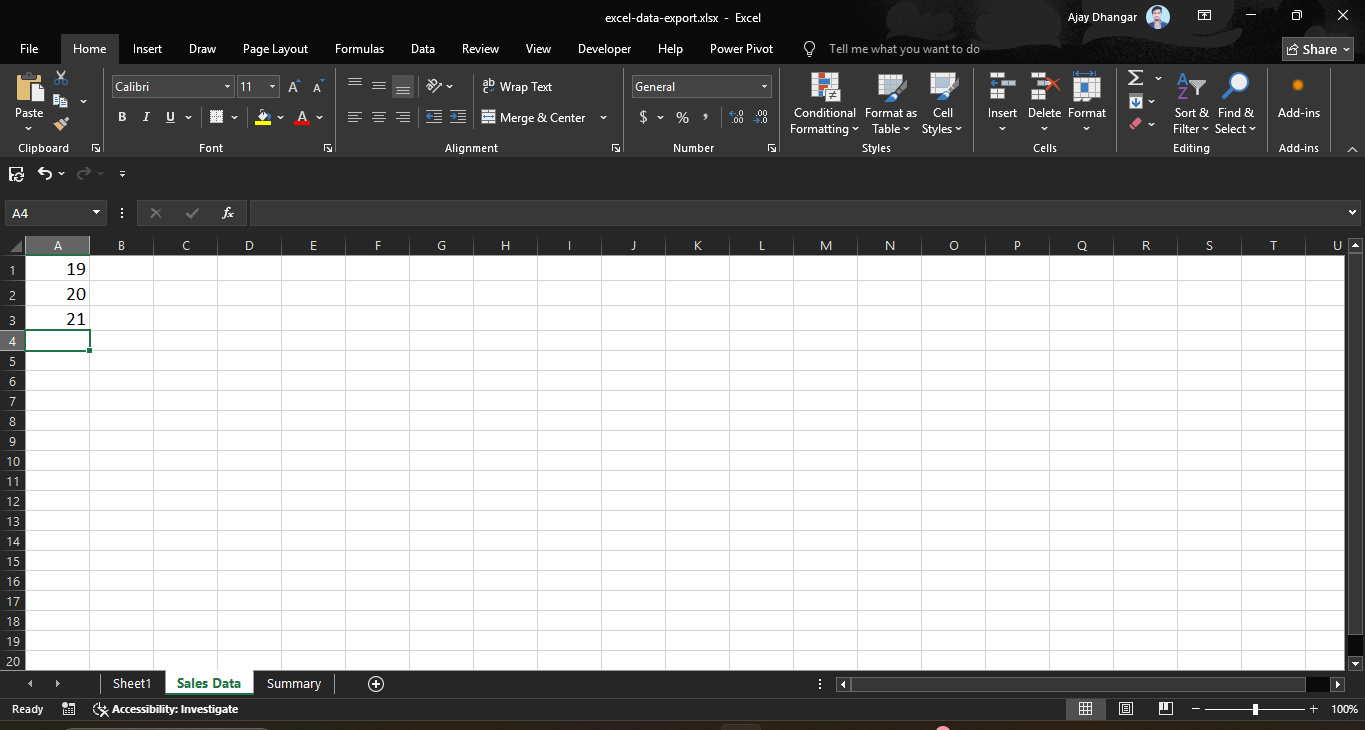This screenshot has width=1365, height=730.
Task: Apply Percent Style format
Action: point(682,117)
